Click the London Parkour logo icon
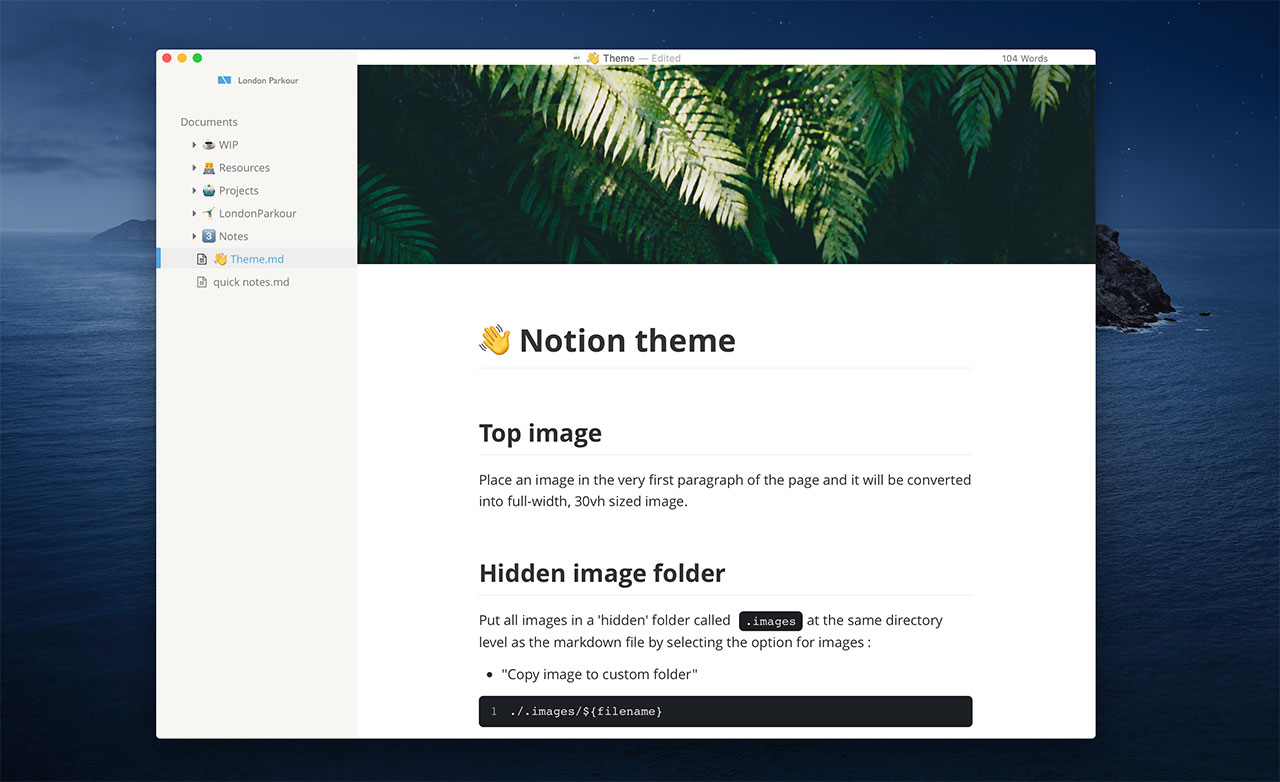Image resolution: width=1280 pixels, height=782 pixels. [x=224, y=80]
